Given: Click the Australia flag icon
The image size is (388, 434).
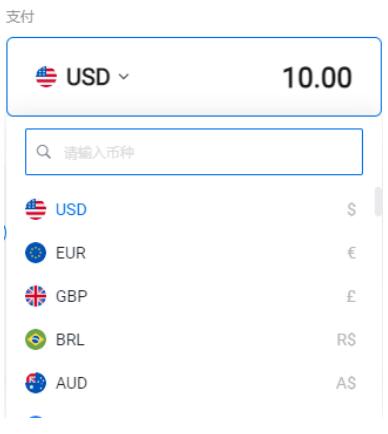Looking at the screenshot, I should click(36, 383).
